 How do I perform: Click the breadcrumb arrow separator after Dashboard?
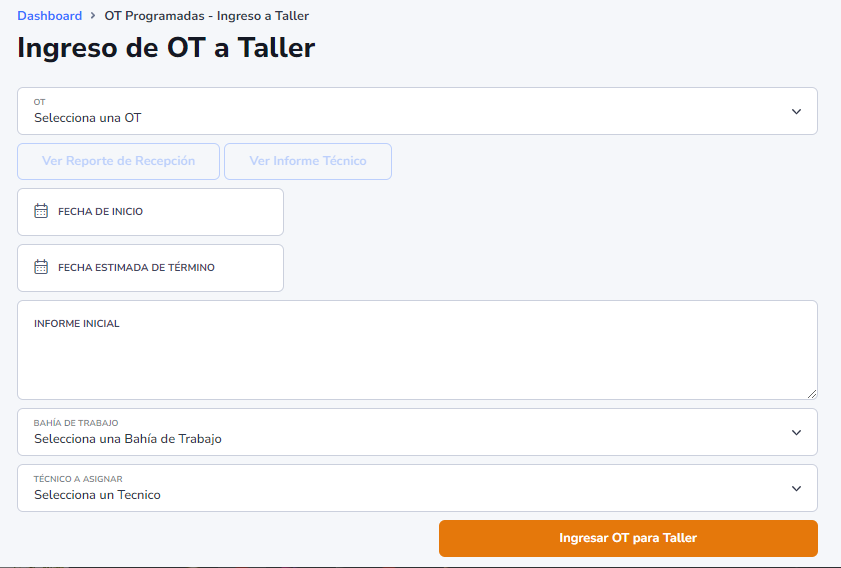tap(93, 16)
